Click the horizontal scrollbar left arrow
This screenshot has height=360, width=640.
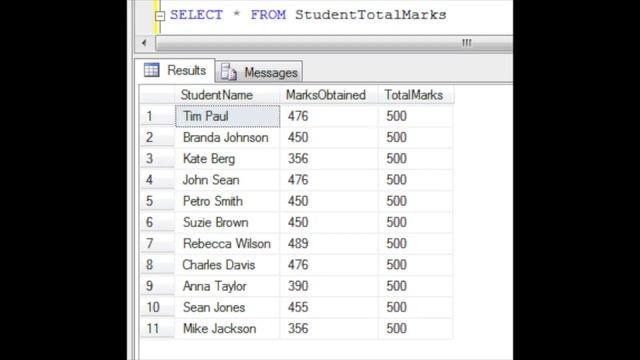pyautogui.click(x=144, y=43)
